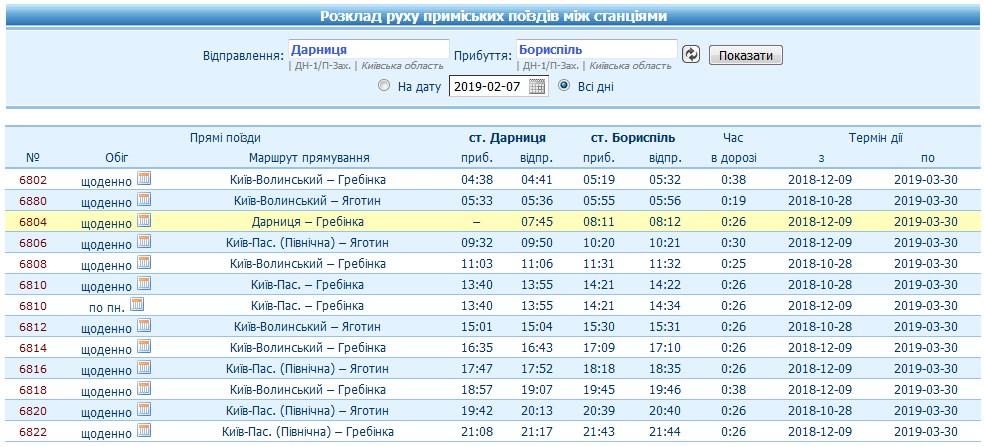Open train number 6822 link
This screenshot has height=447, width=984.
point(33,433)
